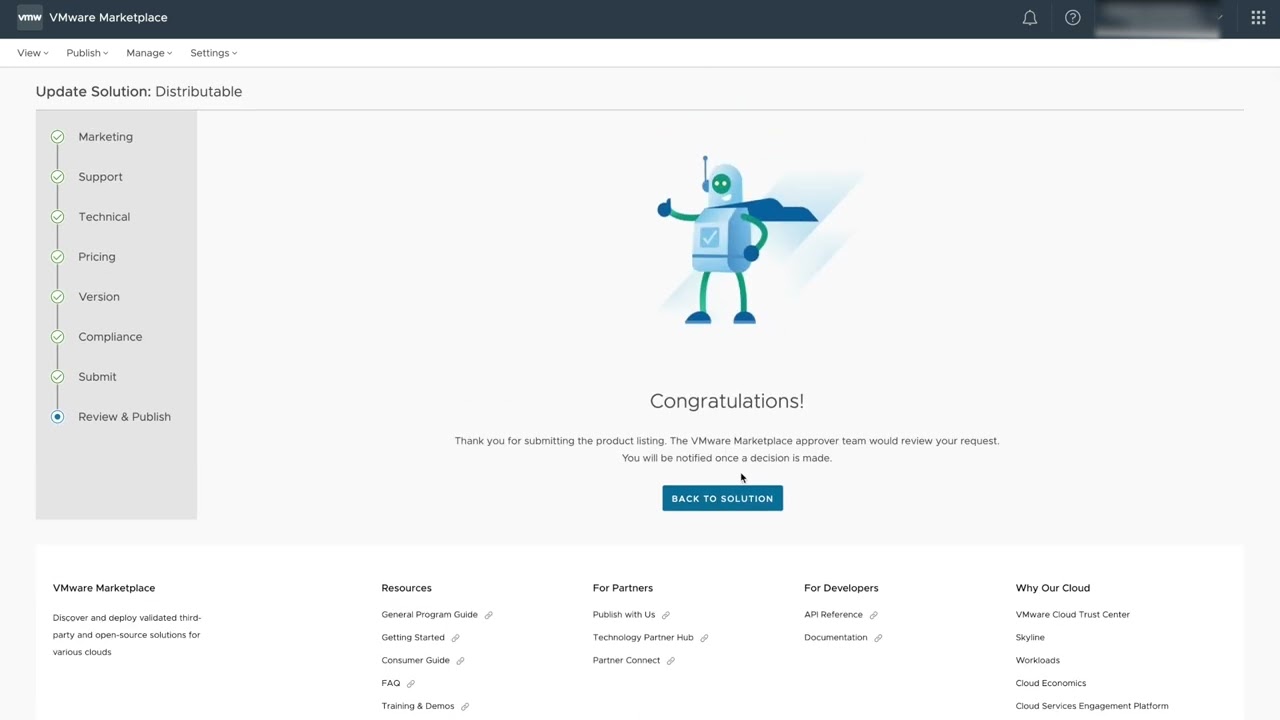The height and width of the screenshot is (720, 1280).
Task: Open the apps grid switcher
Action: pyautogui.click(x=1258, y=18)
